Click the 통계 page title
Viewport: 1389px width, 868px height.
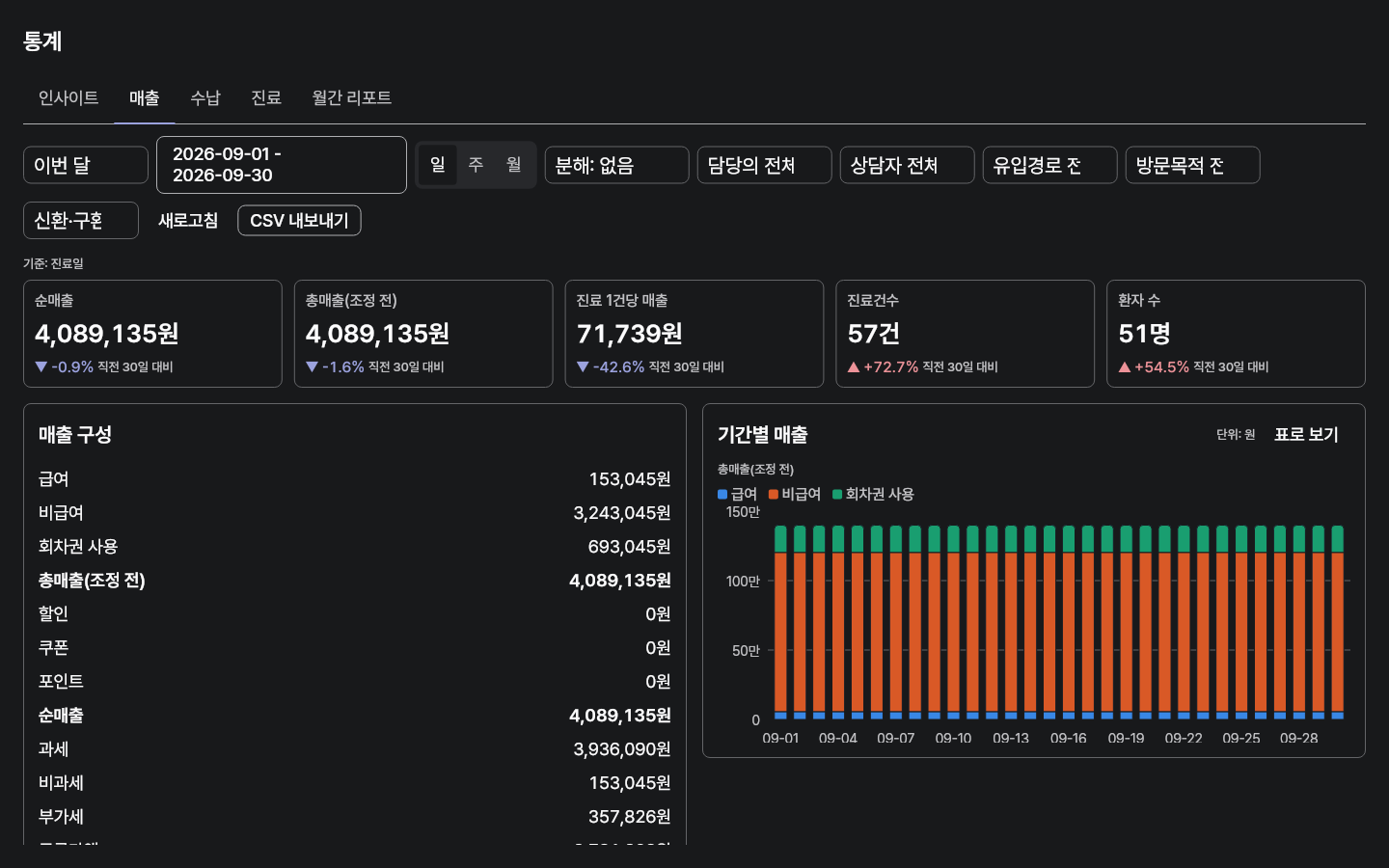(x=42, y=41)
